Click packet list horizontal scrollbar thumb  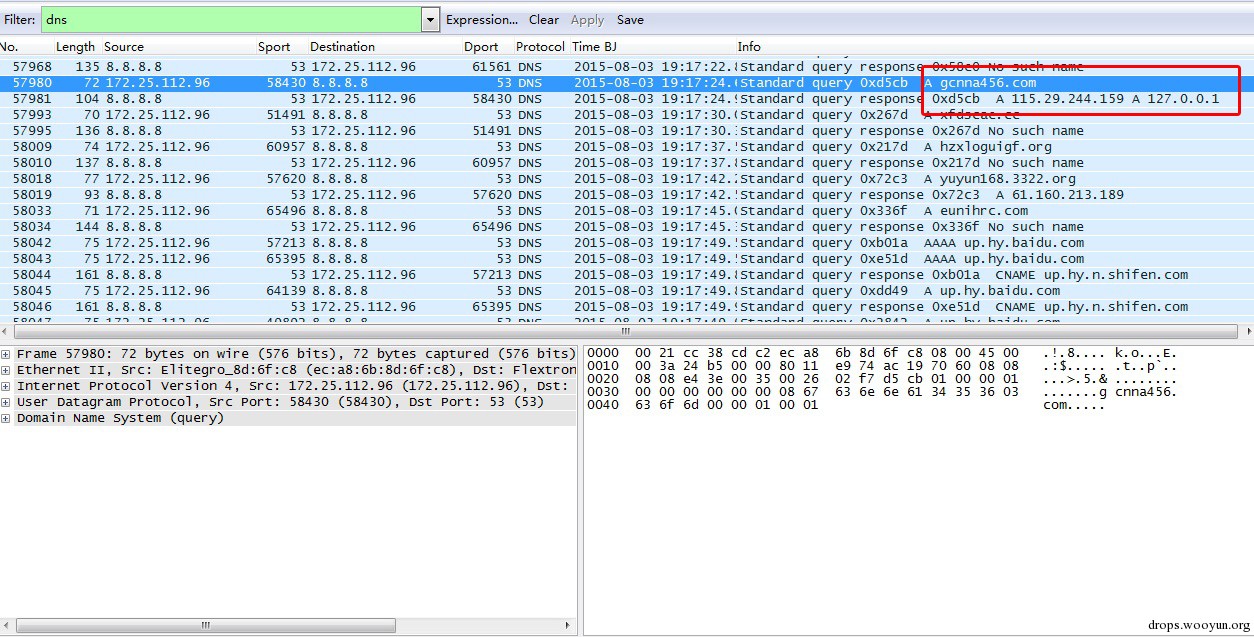[x=626, y=331]
